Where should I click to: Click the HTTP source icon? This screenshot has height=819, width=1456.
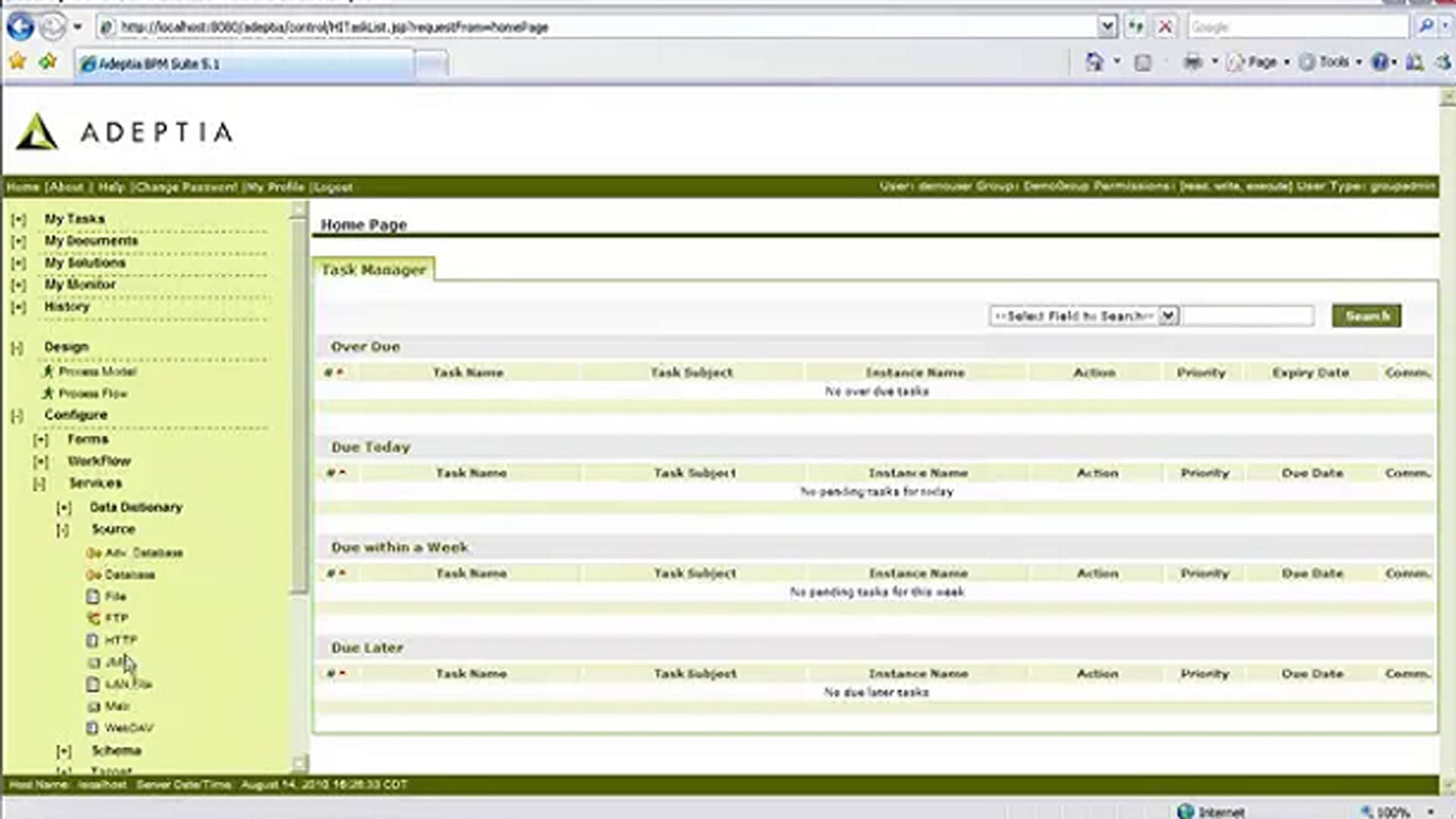point(93,640)
